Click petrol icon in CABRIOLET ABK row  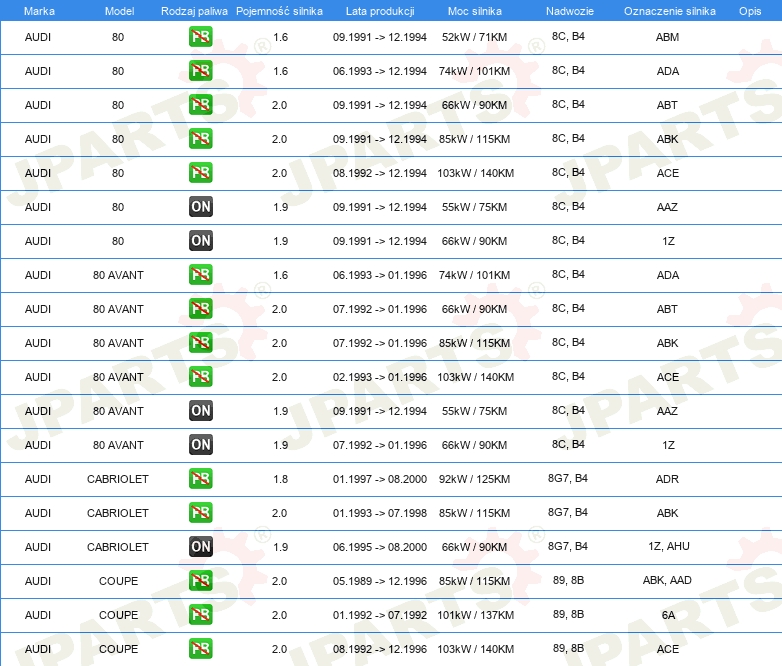200,512
